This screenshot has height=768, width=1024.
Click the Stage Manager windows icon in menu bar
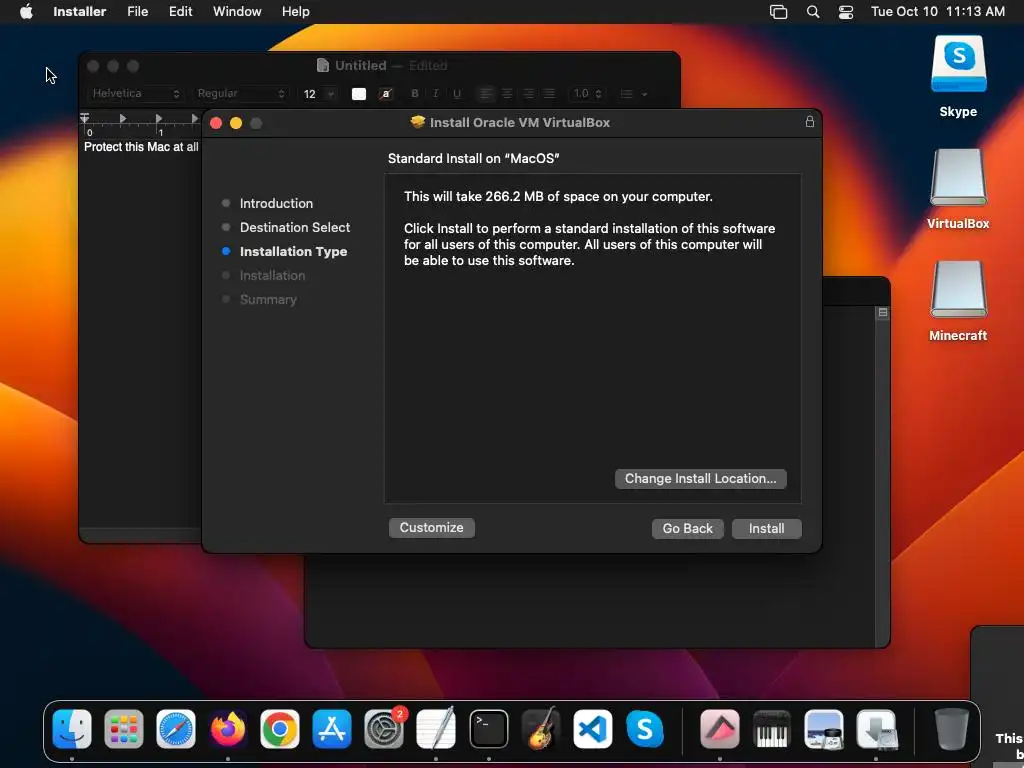(x=778, y=12)
